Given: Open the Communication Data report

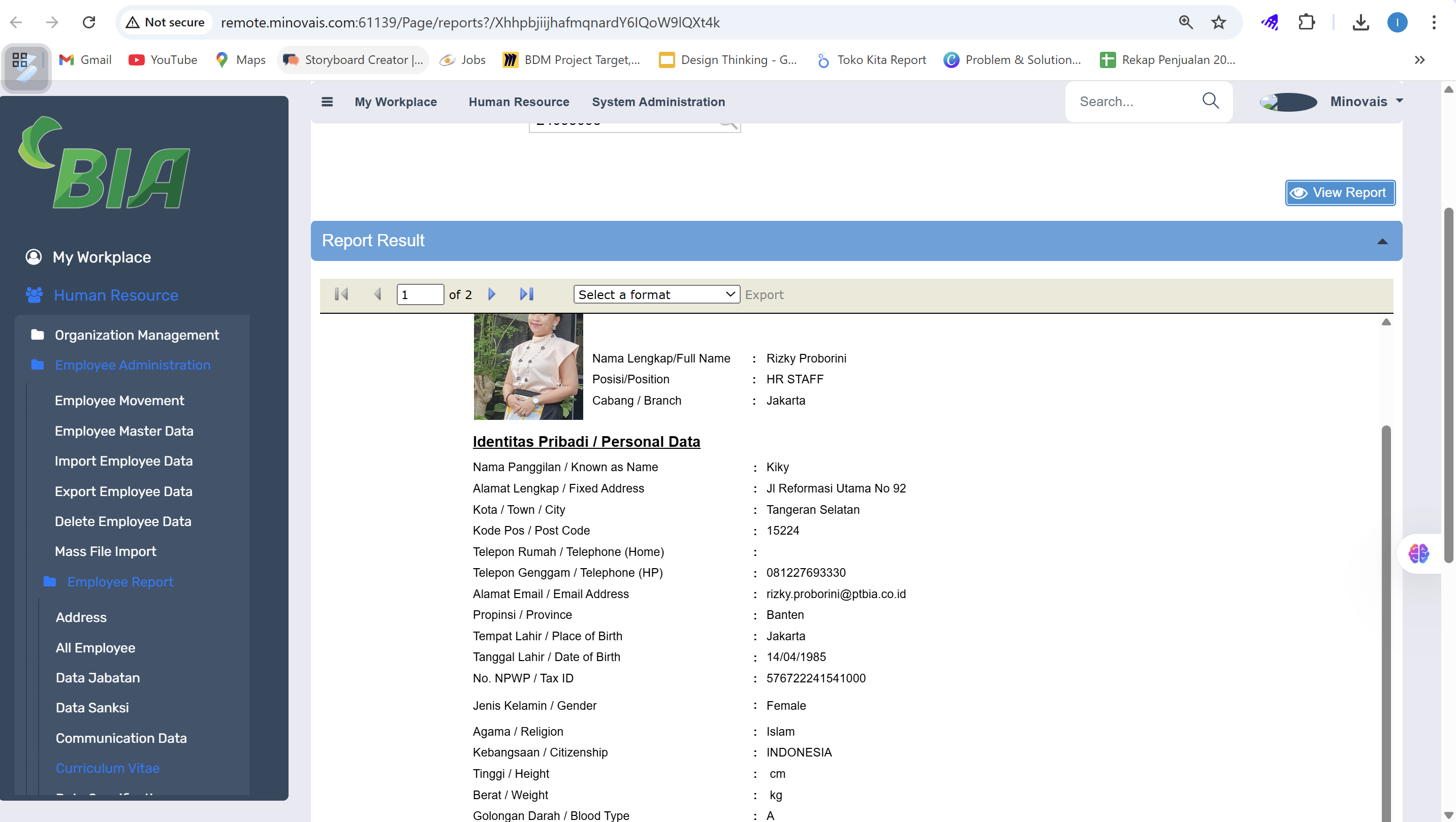Looking at the screenshot, I should pyautogui.click(x=121, y=738).
